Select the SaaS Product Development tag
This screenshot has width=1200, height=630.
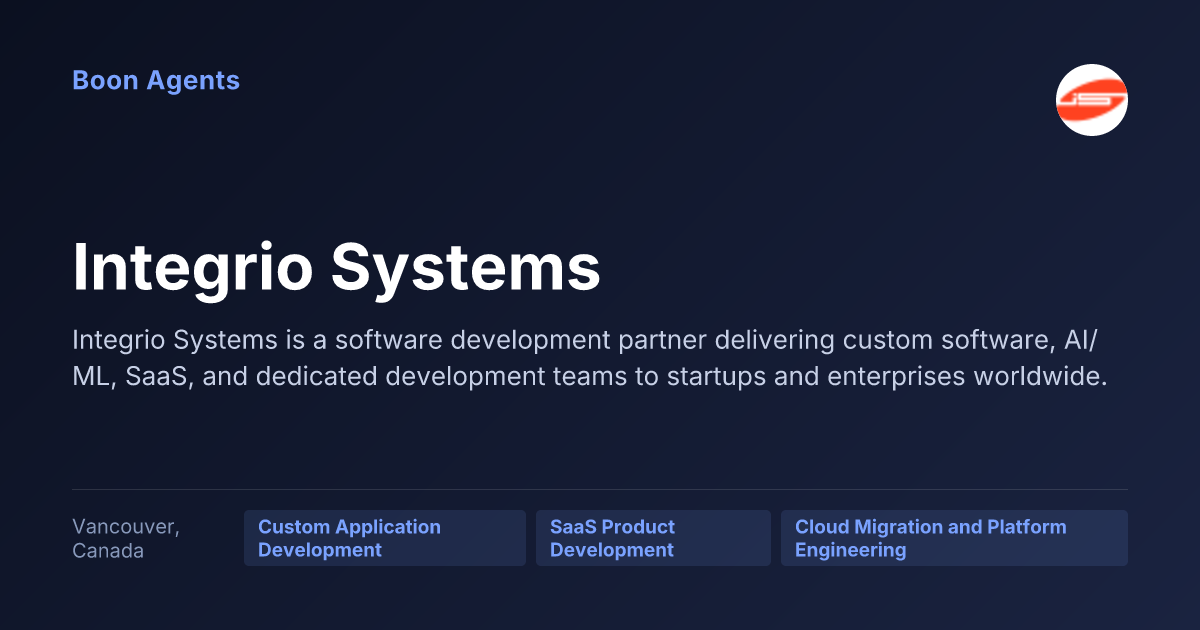tap(653, 538)
